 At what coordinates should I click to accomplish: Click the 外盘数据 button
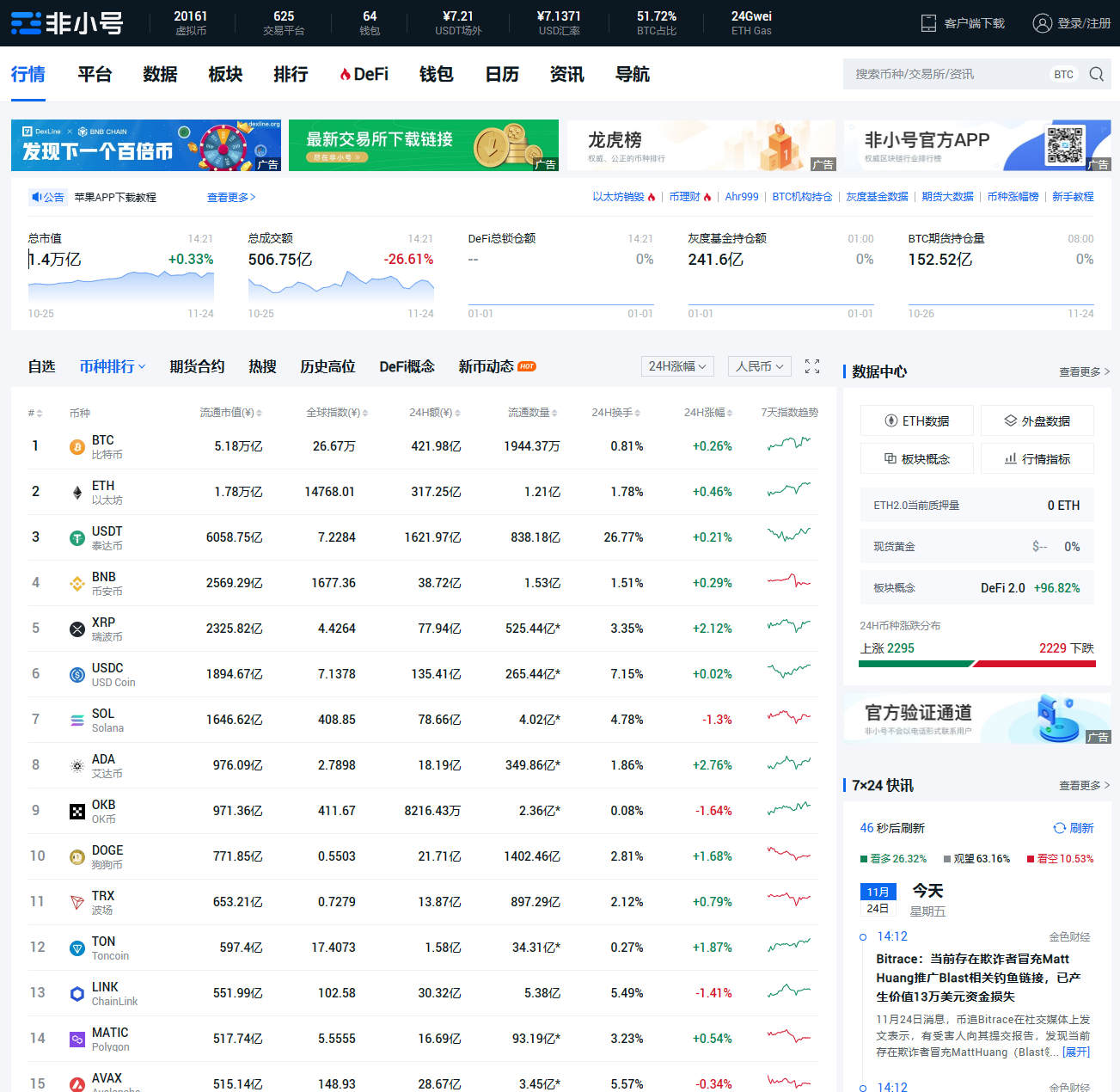pyautogui.click(x=1037, y=420)
